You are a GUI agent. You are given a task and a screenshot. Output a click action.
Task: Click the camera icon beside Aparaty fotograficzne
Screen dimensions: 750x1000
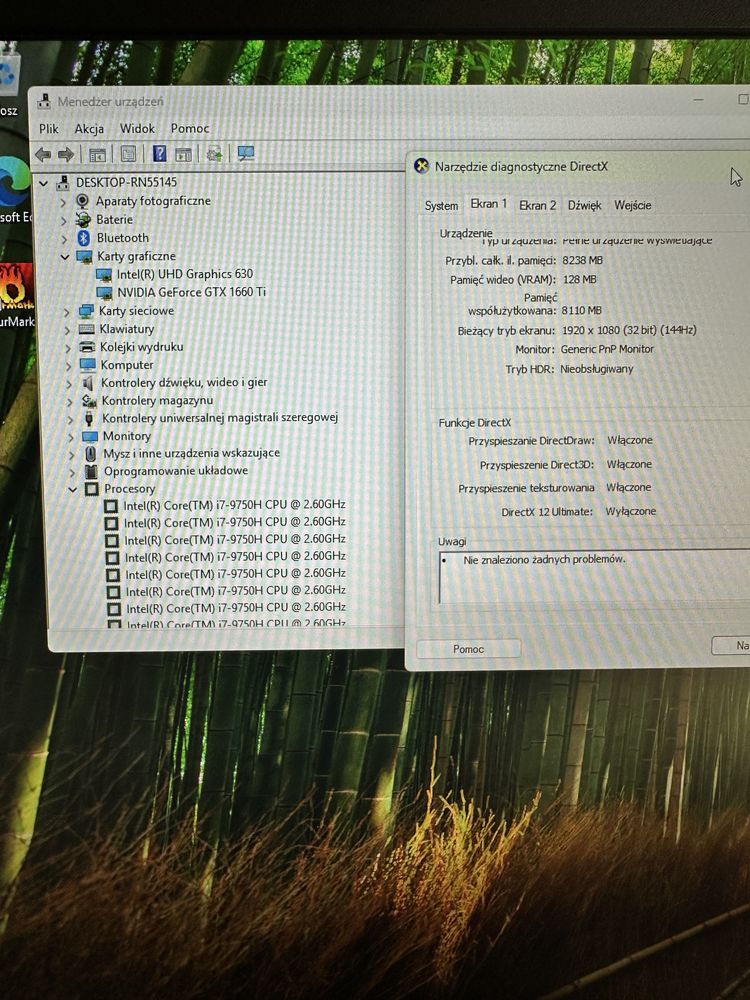[82, 201]
